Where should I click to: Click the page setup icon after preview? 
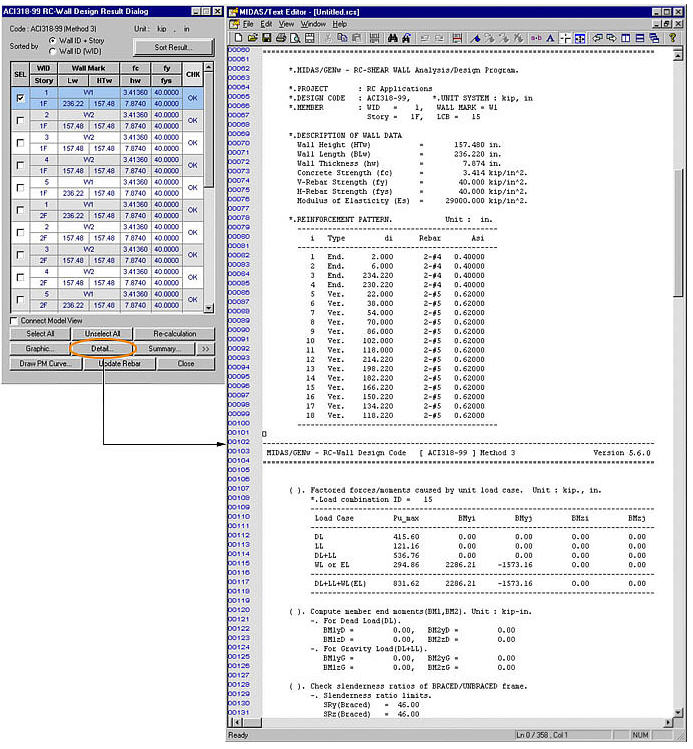(309, 38)
